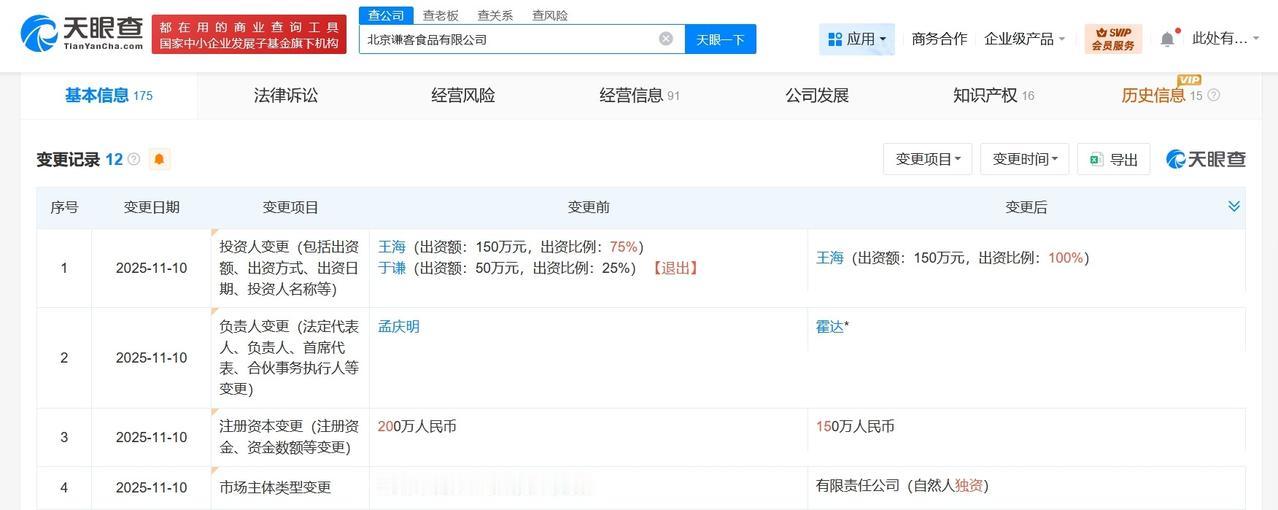Click the 孟庆明 name link
Image resolution: width=1278 pixels, height=510 pixels.
tap(399, 327)
